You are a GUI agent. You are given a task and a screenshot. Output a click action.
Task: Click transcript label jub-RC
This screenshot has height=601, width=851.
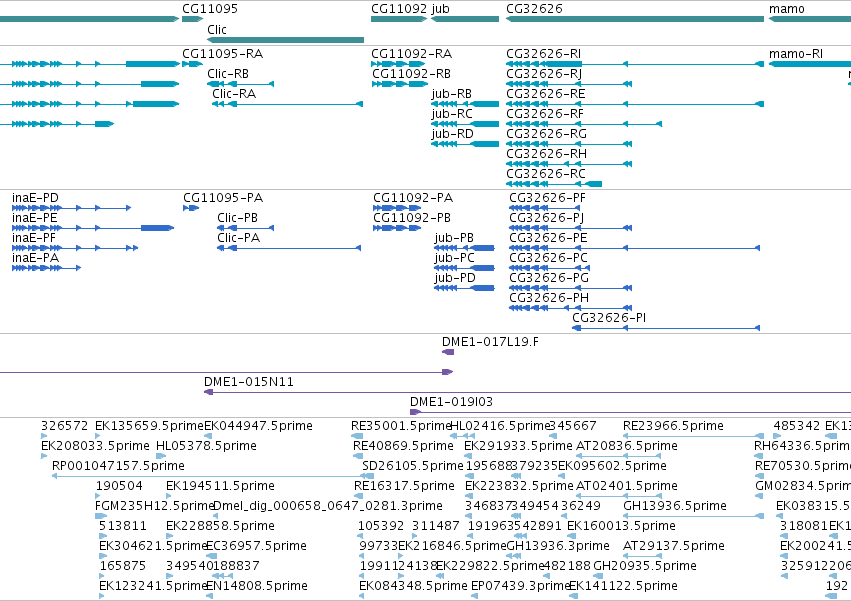pos(452,114)
